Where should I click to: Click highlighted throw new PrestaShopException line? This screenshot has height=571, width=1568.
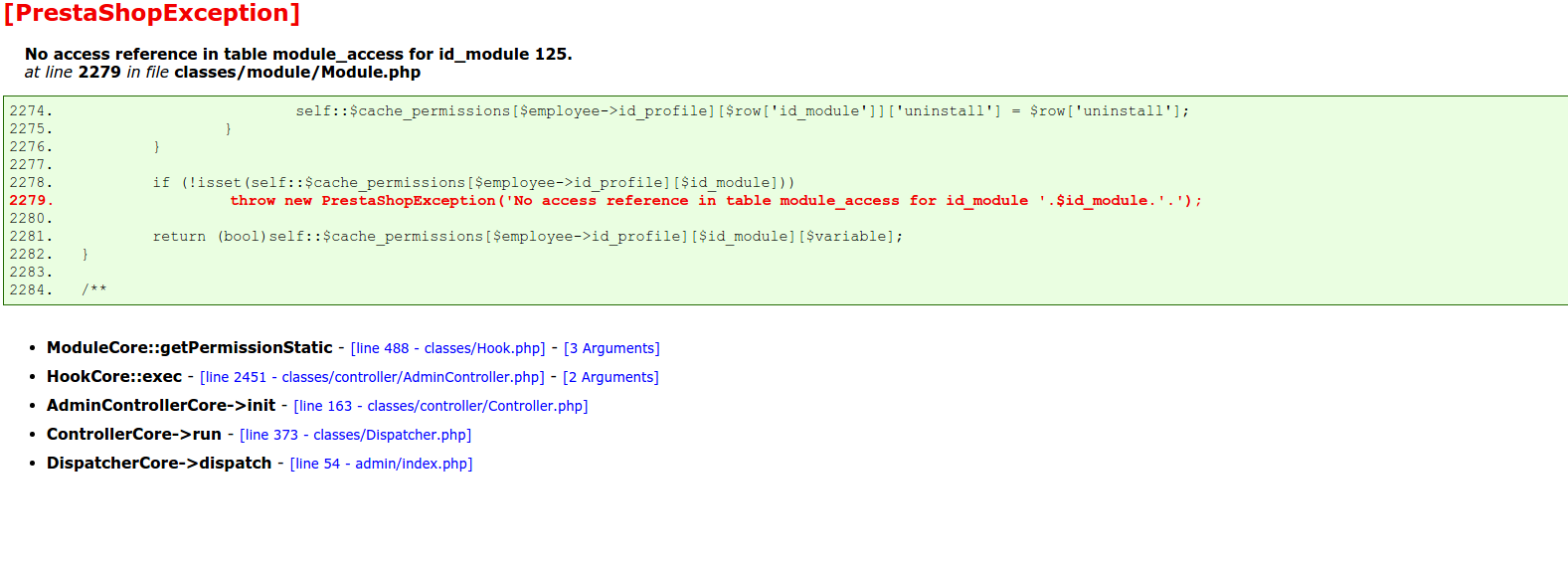click(x=716, y=201)
